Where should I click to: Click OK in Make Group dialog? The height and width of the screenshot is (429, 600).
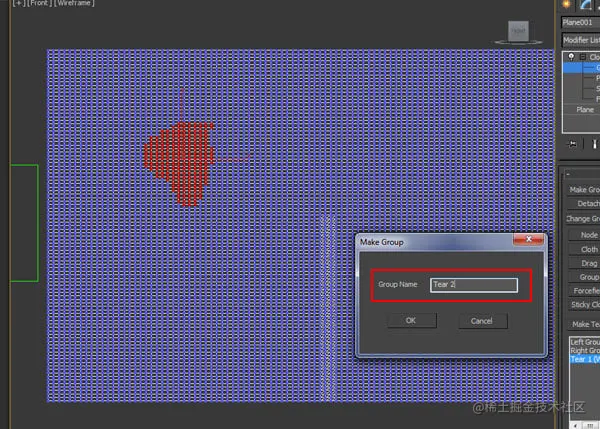click(x=411, y=321)
